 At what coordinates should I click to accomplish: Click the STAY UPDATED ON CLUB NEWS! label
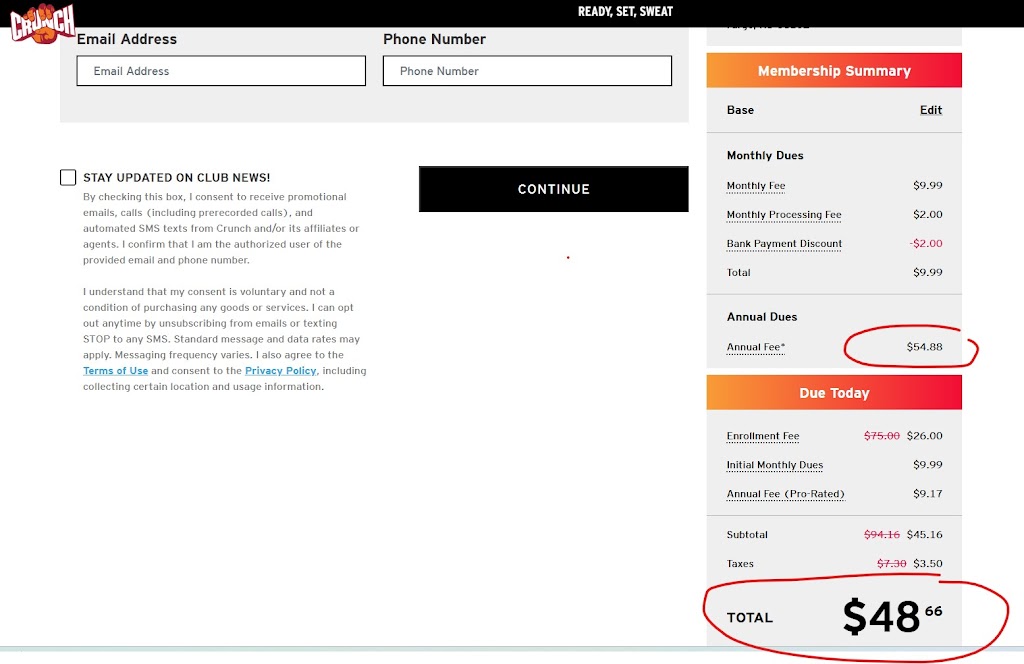(x=176, y=178)
